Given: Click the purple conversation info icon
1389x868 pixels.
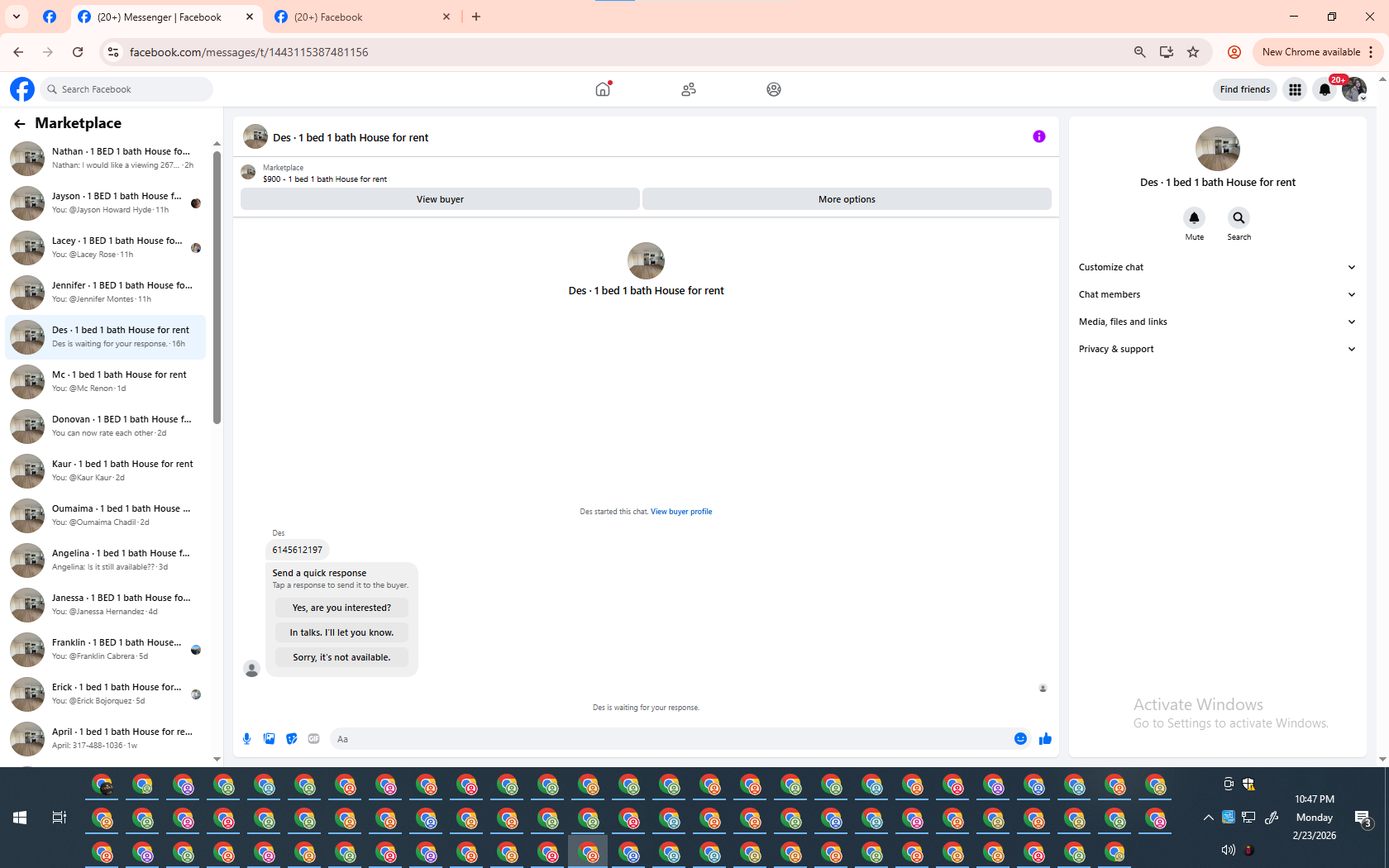Looking at the screenshot, I should point(1039,136).
